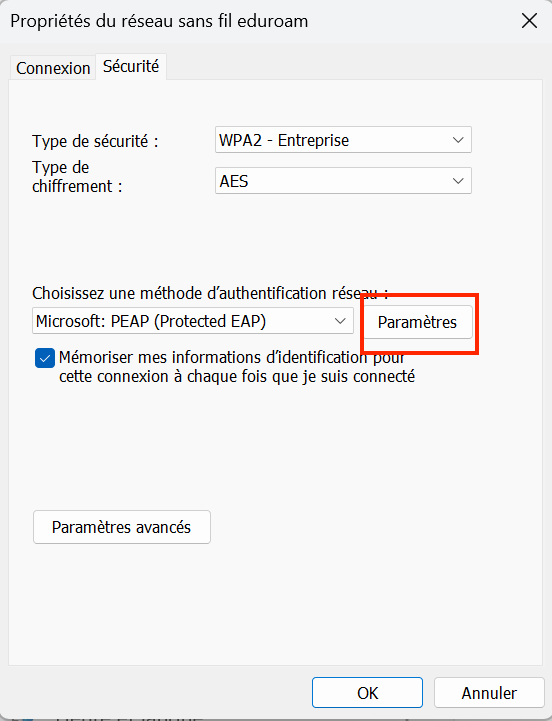Click the 'Type de sécurité :' label

tap(95, 141)
